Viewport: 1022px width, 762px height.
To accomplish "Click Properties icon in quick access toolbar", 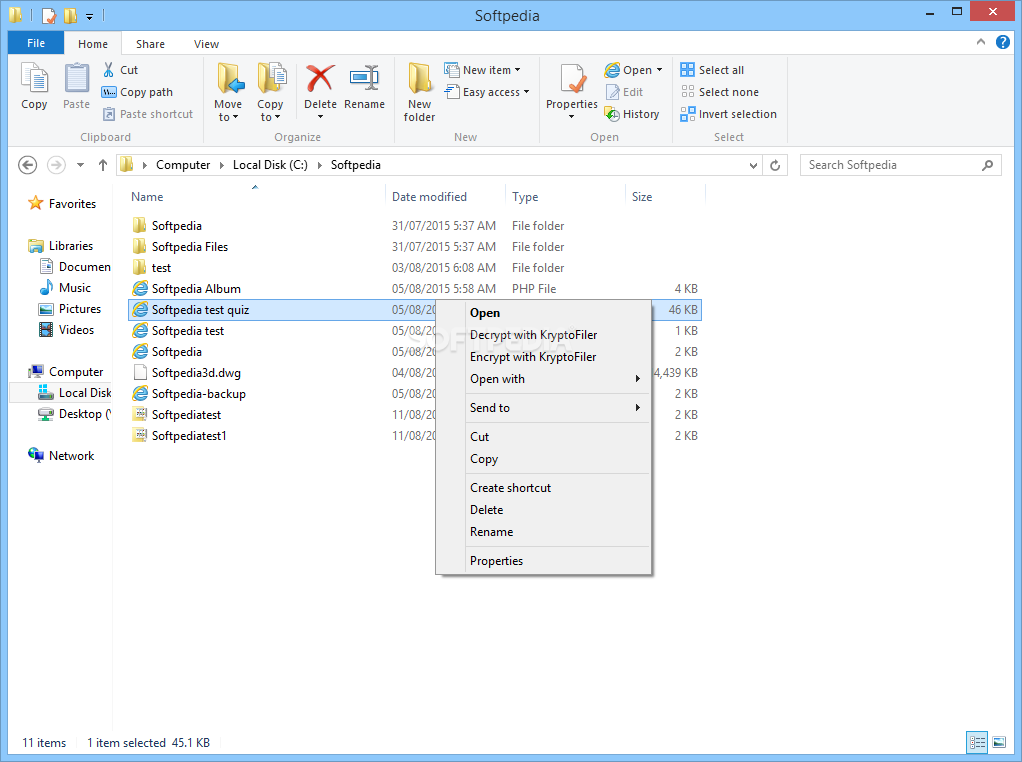I will [49, 15].
